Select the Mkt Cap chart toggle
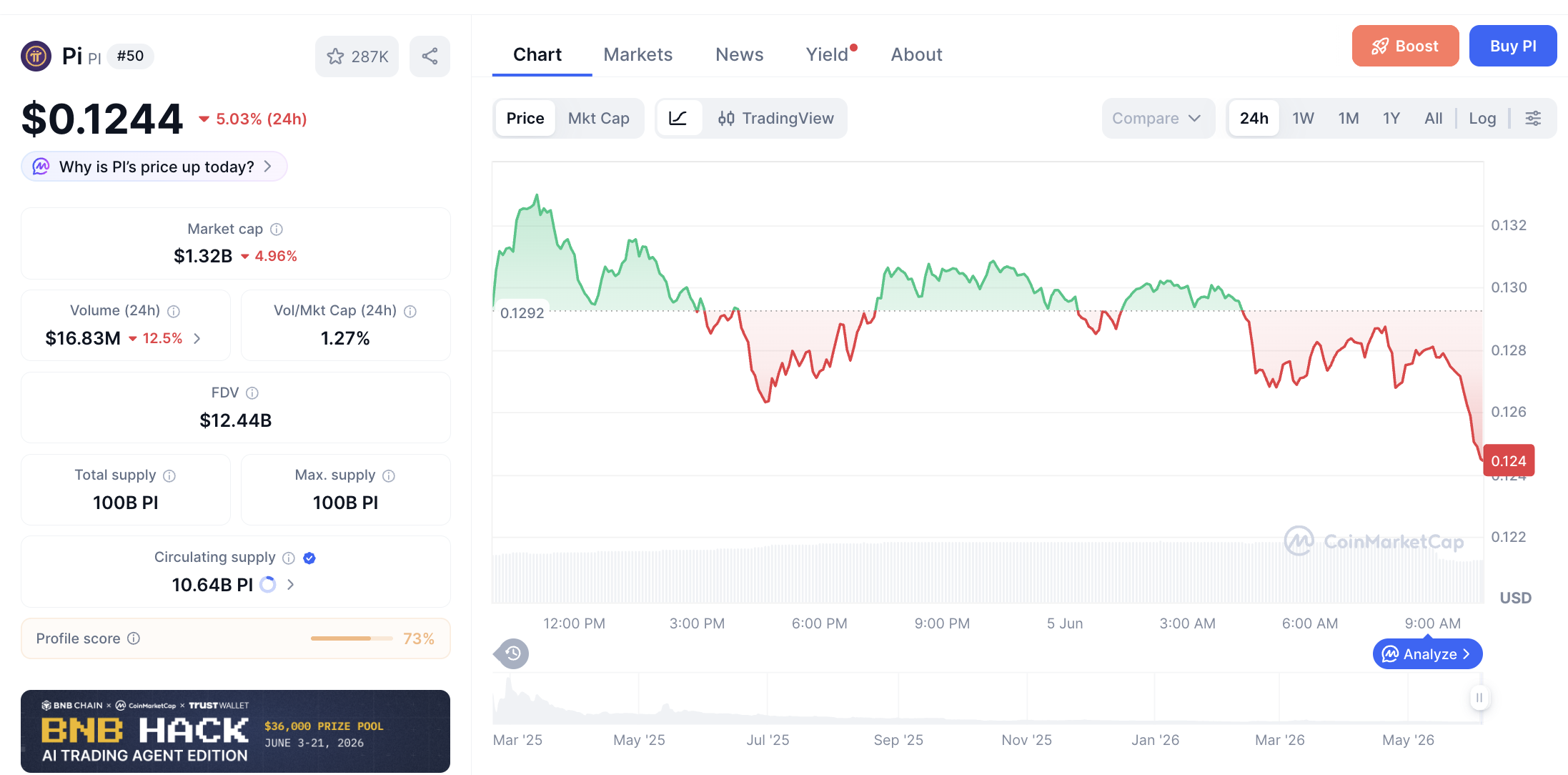The image size is (1568, 775). click(x=598, y=118)
